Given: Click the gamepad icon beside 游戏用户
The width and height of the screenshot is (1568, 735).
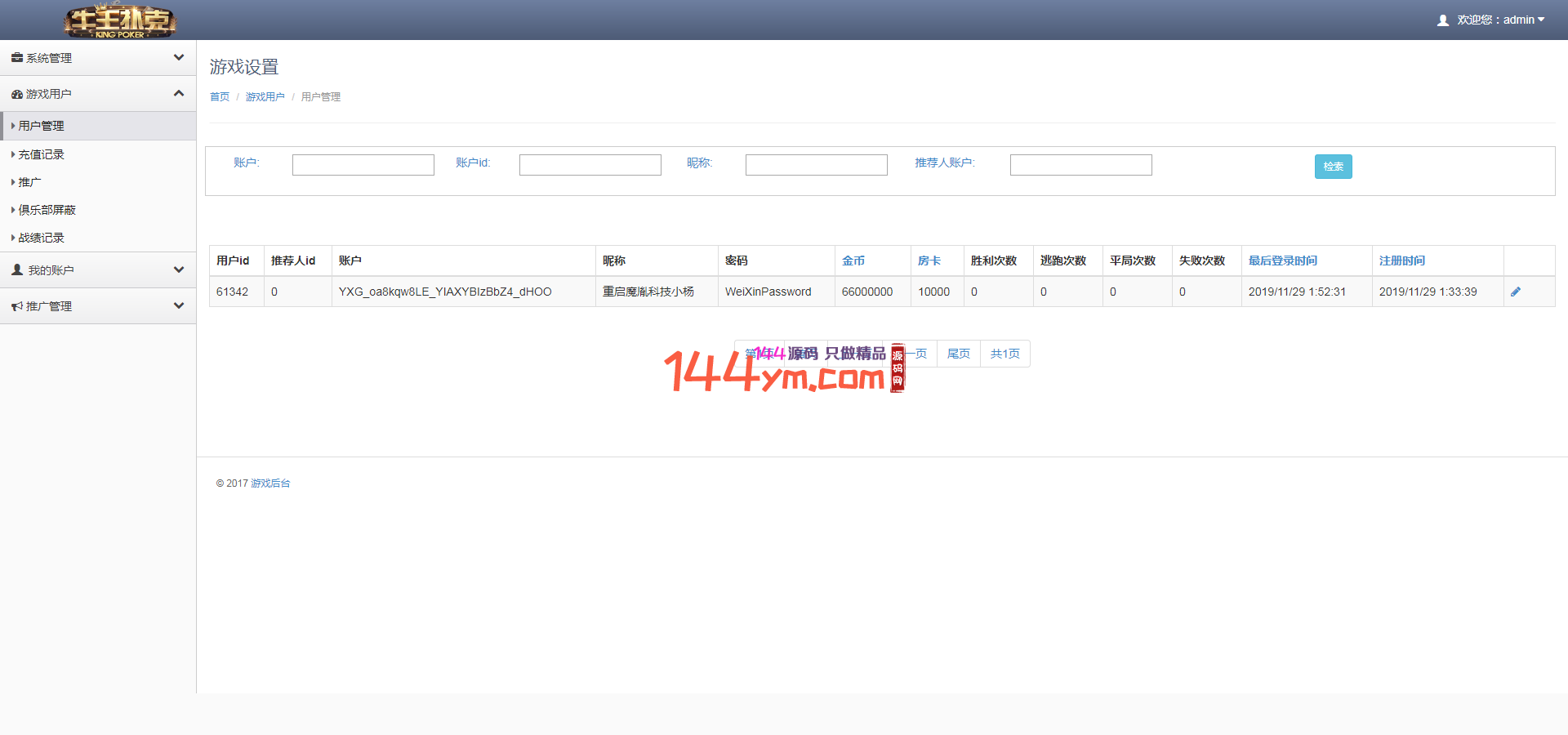Looking at the screenshot, I should [16, 94].
